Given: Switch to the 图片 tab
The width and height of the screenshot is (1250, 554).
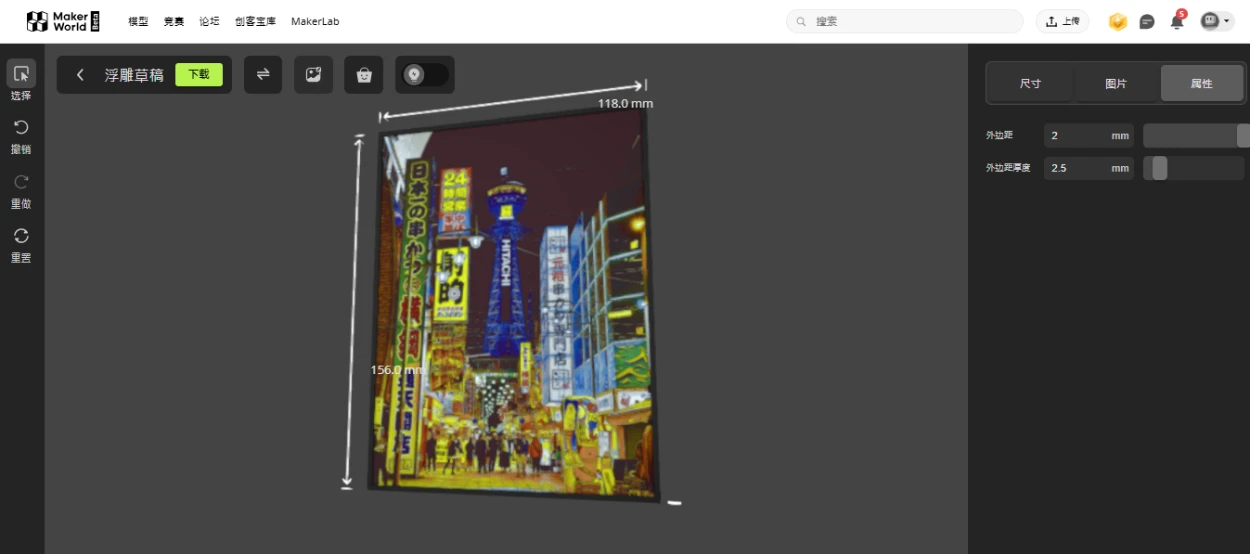Looking at the screenshot, I should click(1116, 83).
